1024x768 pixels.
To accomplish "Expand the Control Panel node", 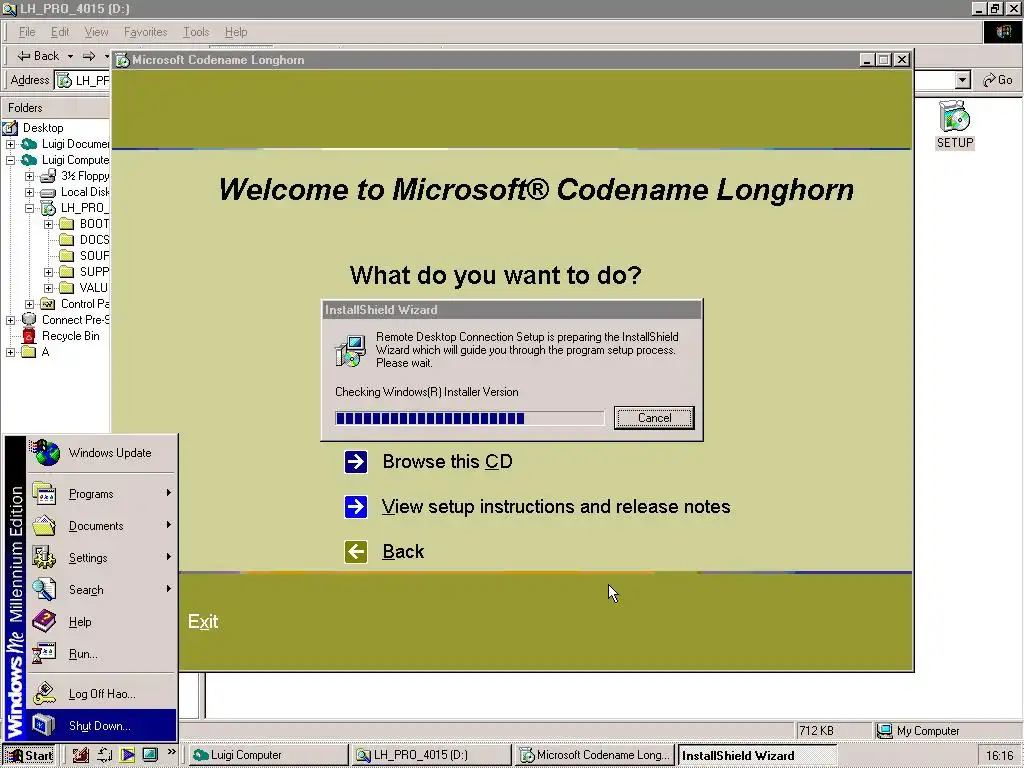I will pyautogui.click(x=29, y=304).
